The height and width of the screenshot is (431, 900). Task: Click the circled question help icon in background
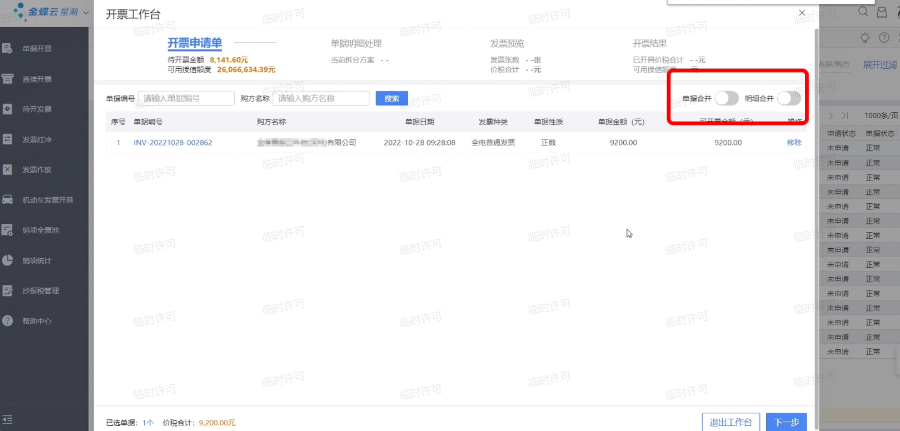tap(884, 38)
